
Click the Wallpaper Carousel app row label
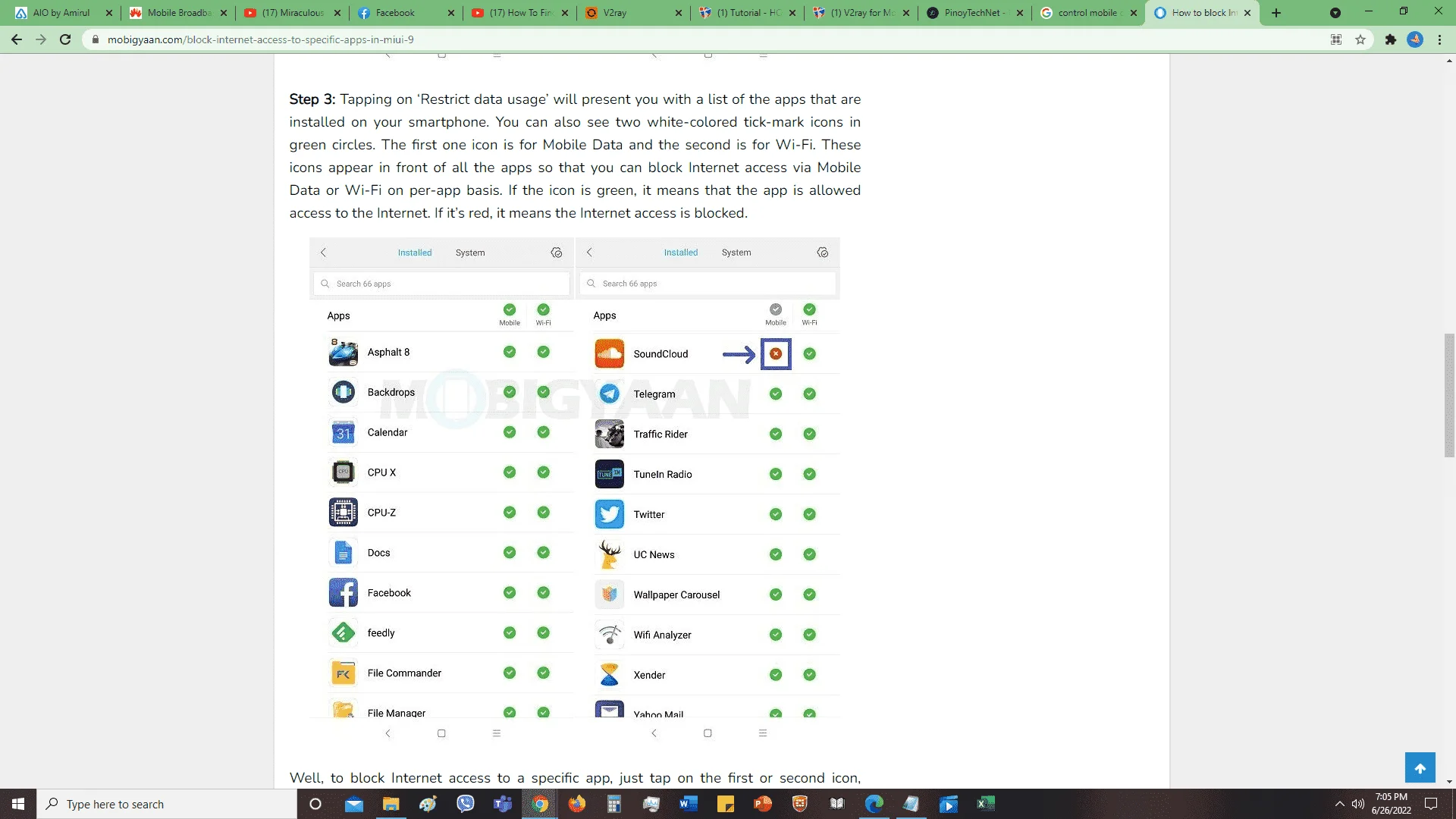pos(676,595)
